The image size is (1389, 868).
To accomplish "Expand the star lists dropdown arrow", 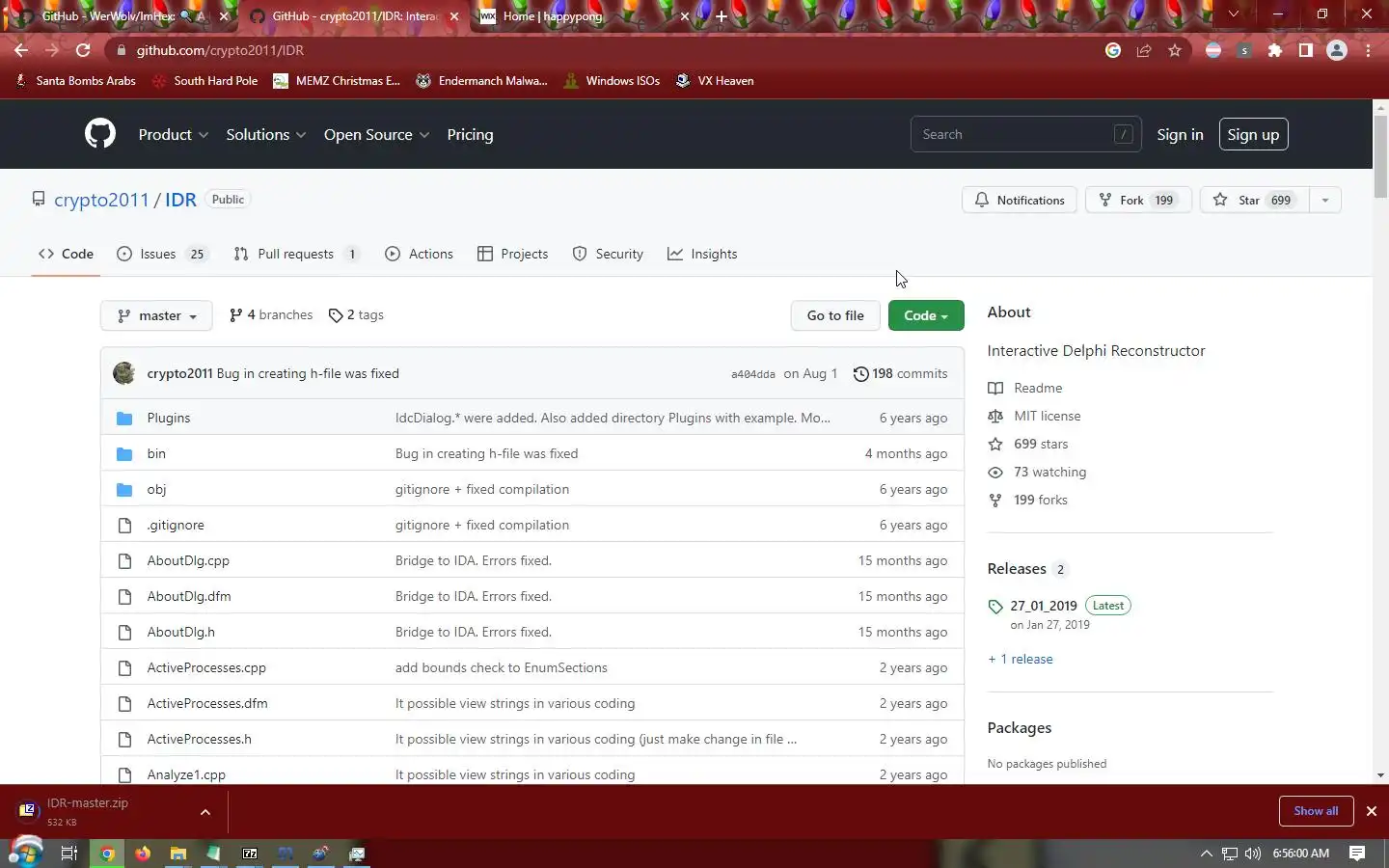I will pyautogui.click(x=1325, y=200).
